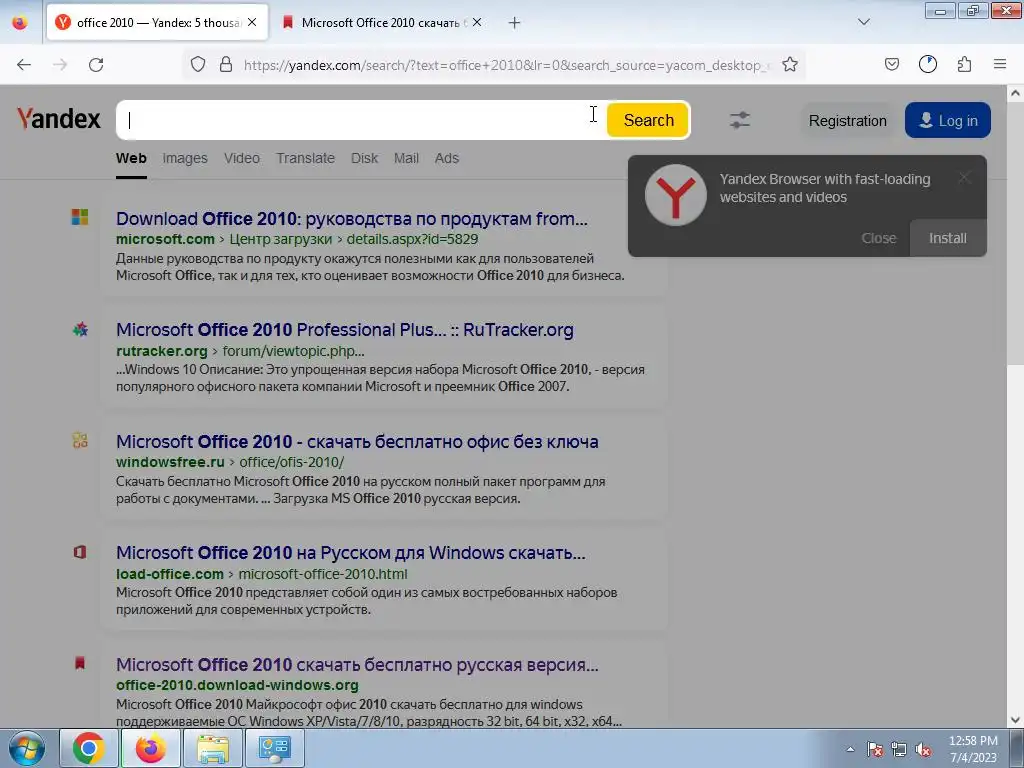Open the скачать бесплатно офис без ключа result

[x=357, y=441]
